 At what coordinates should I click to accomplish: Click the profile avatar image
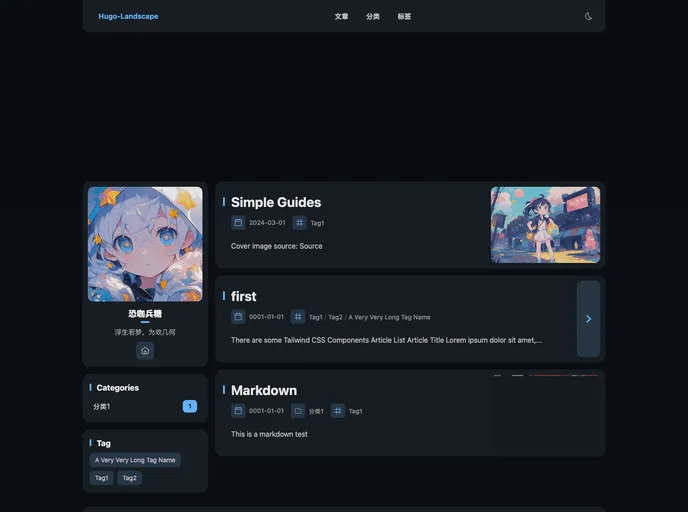tap(145, 244)
